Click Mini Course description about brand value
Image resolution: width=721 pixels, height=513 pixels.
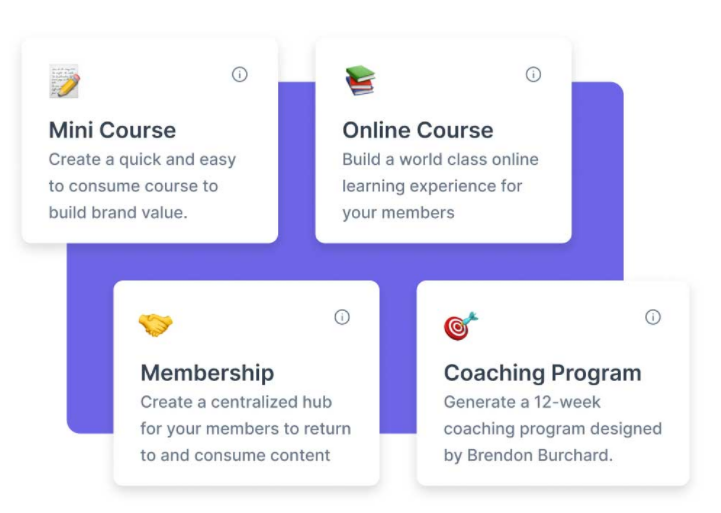tap(142, 185)
